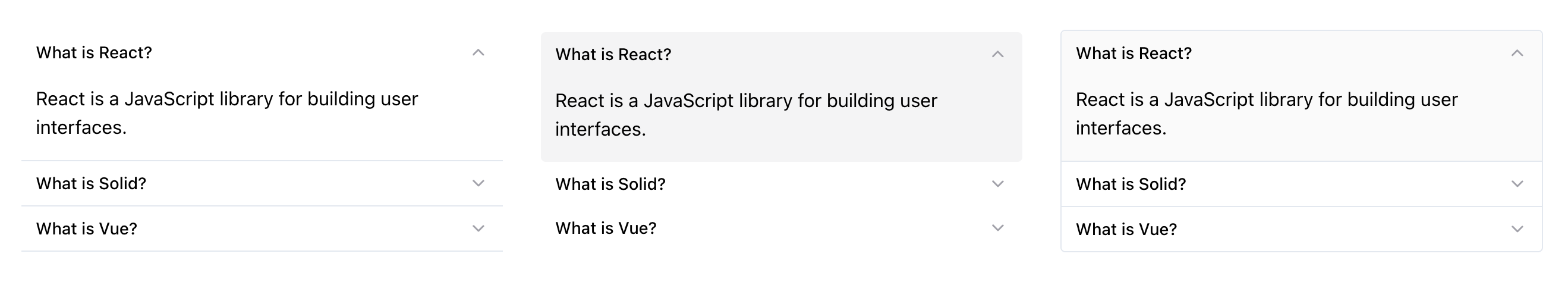Collapse "What is React?" title in gray middle accordion

coord(613,55)
